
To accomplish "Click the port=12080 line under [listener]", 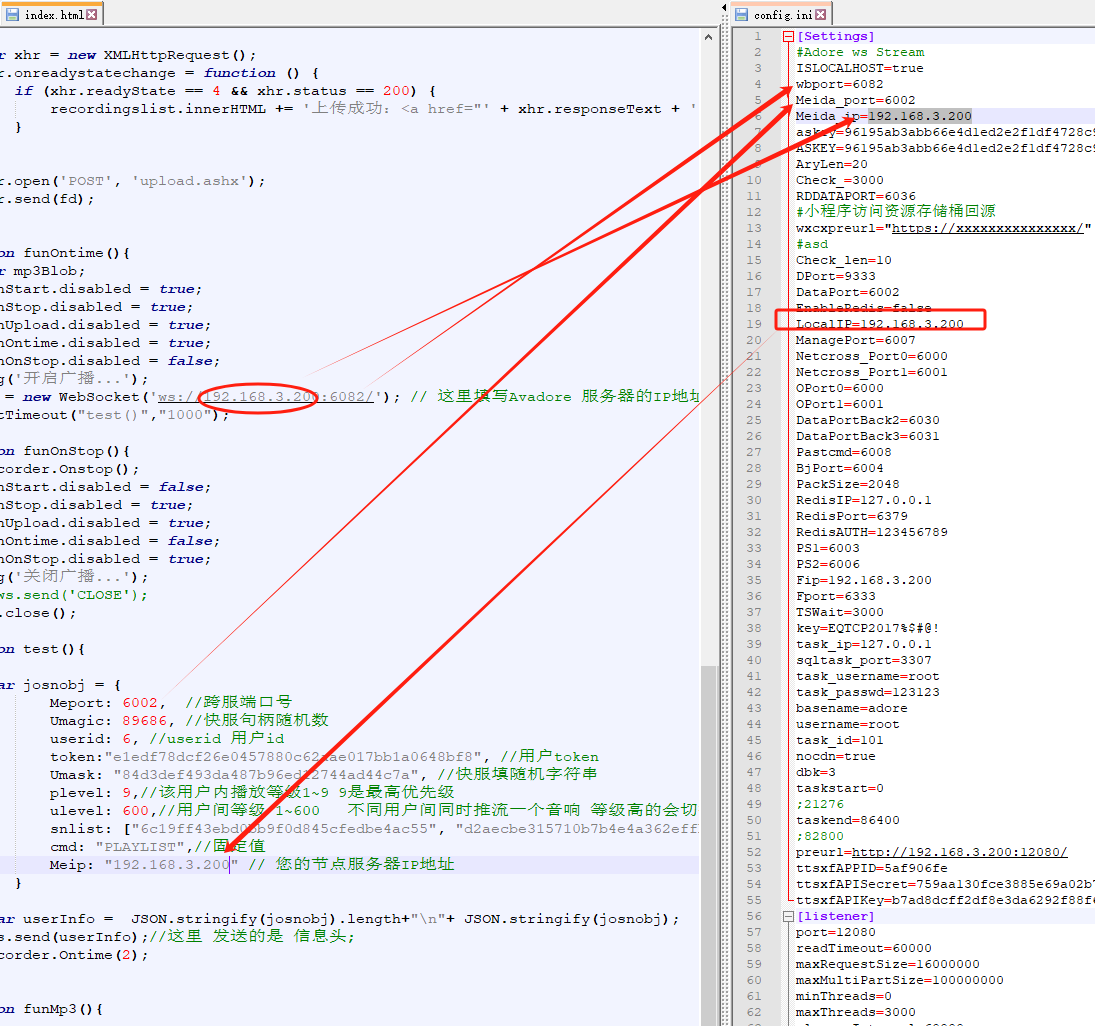I will click(x=835, y=932).
